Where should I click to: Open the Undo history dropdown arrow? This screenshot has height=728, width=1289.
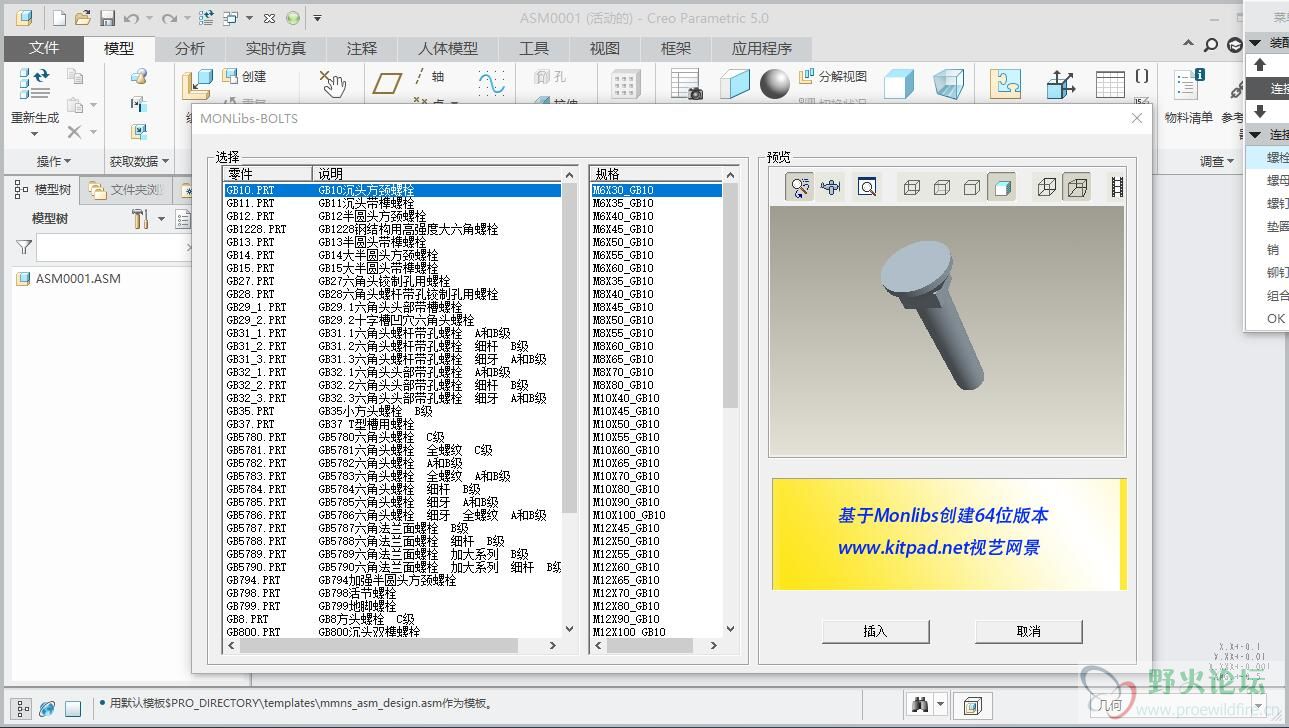click(149, 18)
